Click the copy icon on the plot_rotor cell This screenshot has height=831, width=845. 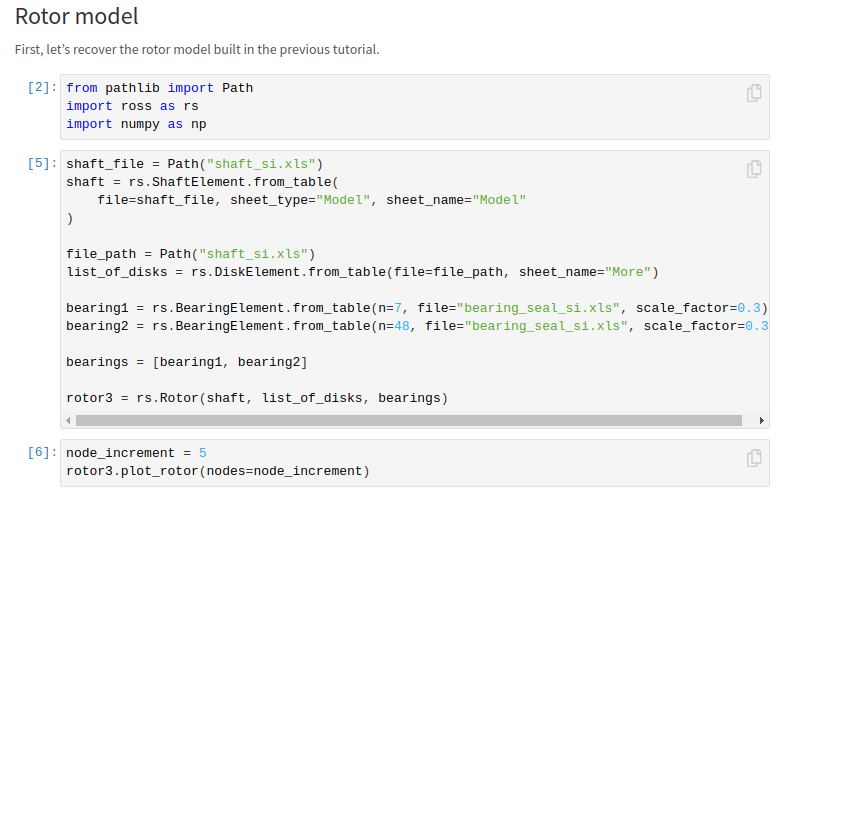tap(753, 457)
